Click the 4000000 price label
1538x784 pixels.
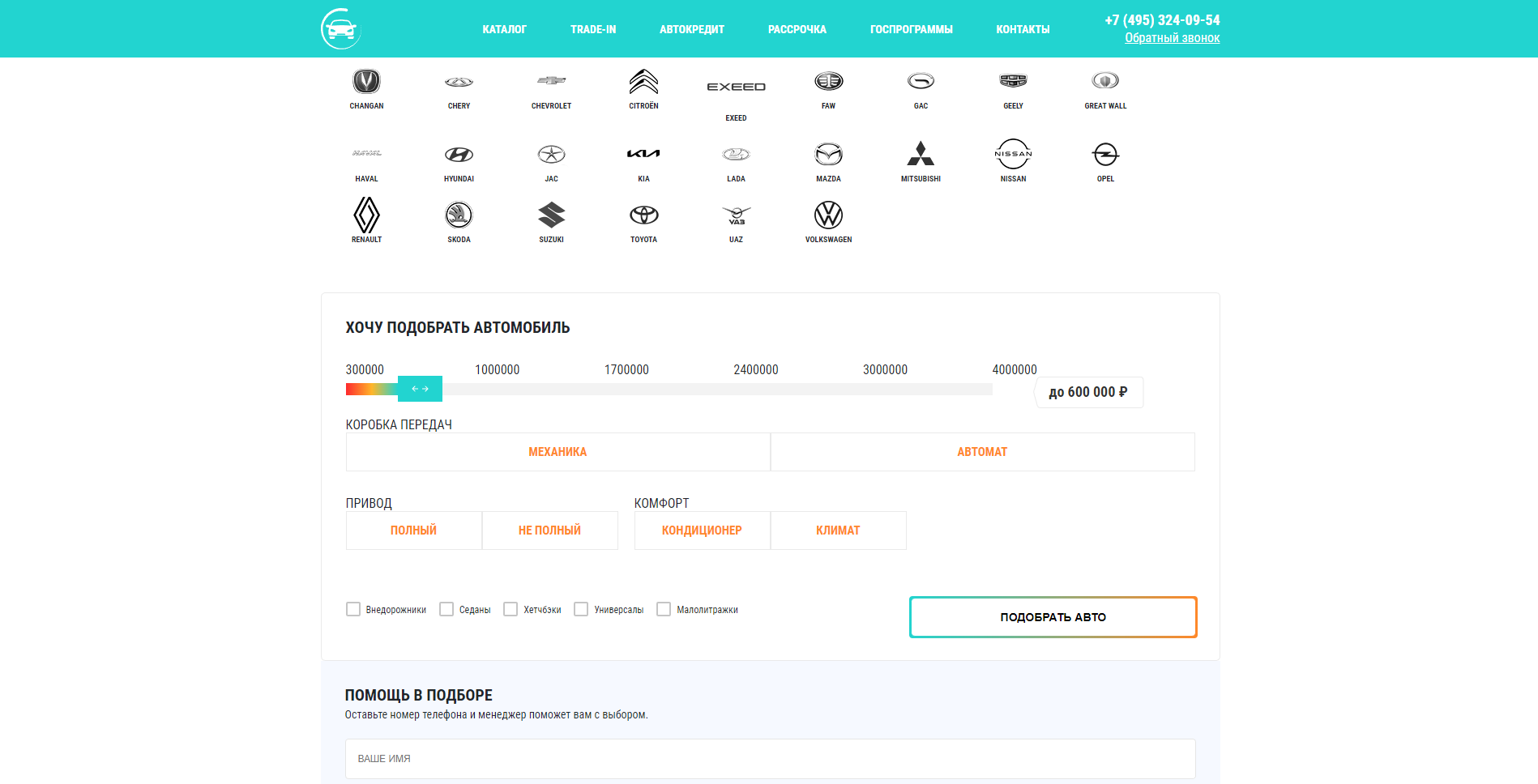(x=1015, y=370)
